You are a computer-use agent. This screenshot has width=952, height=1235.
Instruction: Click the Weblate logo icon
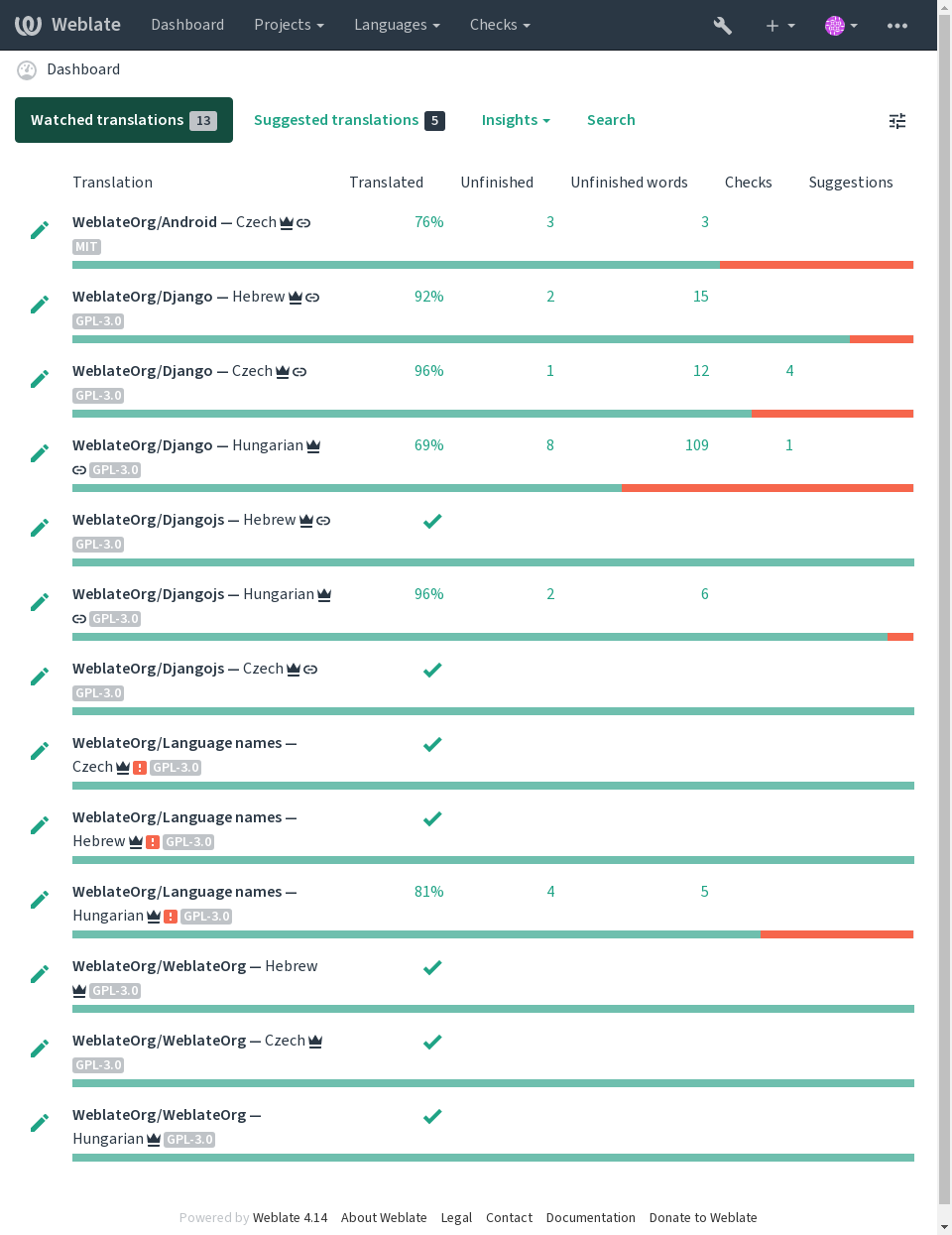28,25
